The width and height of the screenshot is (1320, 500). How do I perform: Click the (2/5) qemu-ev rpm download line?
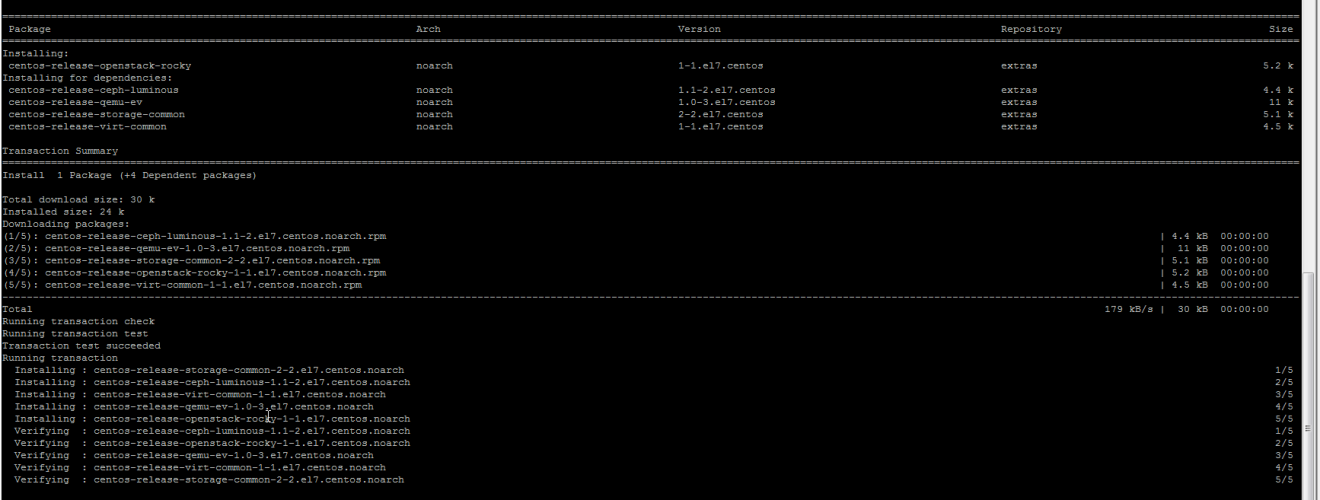(x=635, y=248)
